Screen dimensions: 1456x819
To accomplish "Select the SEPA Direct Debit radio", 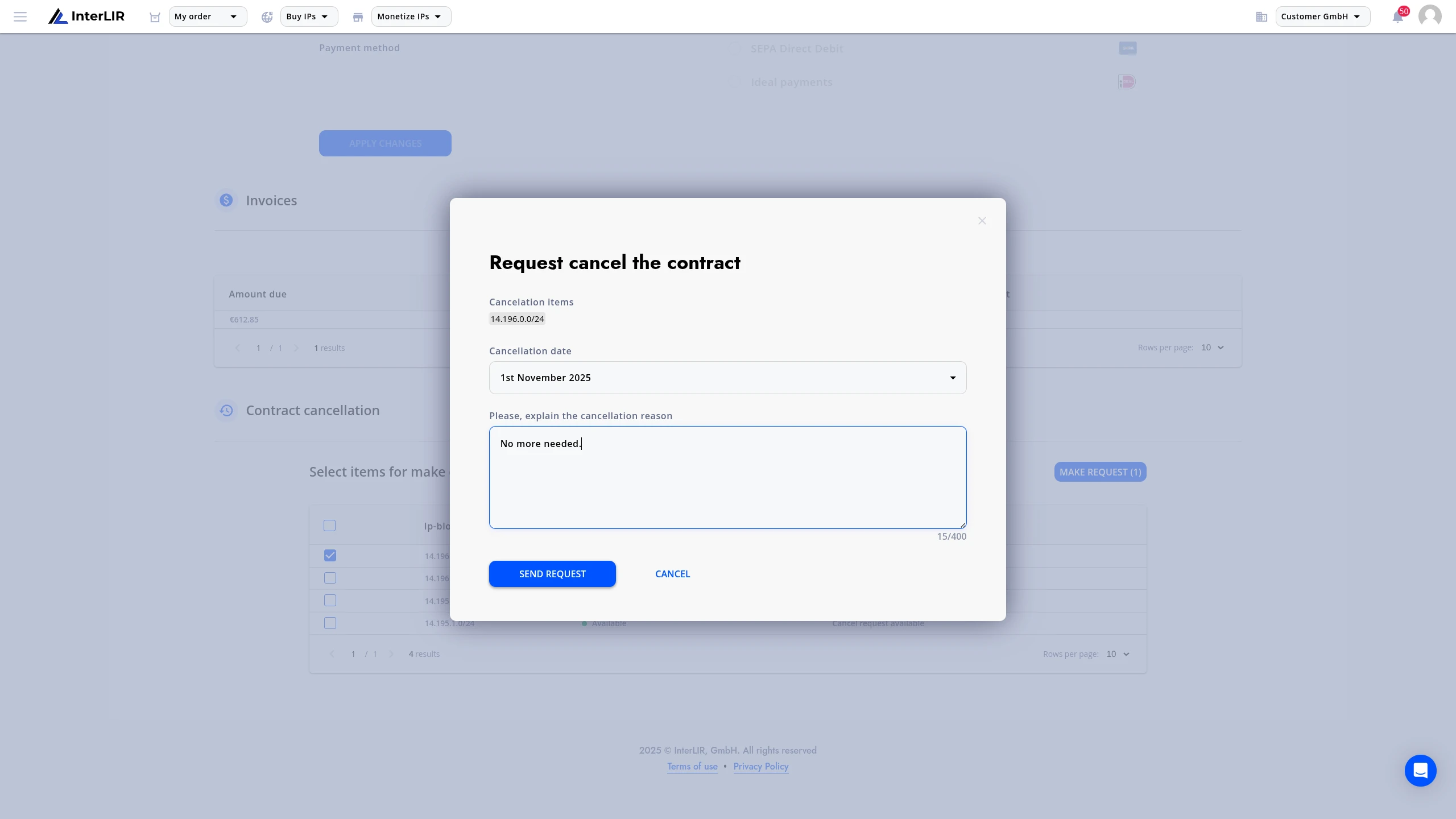I will (735, 48).
